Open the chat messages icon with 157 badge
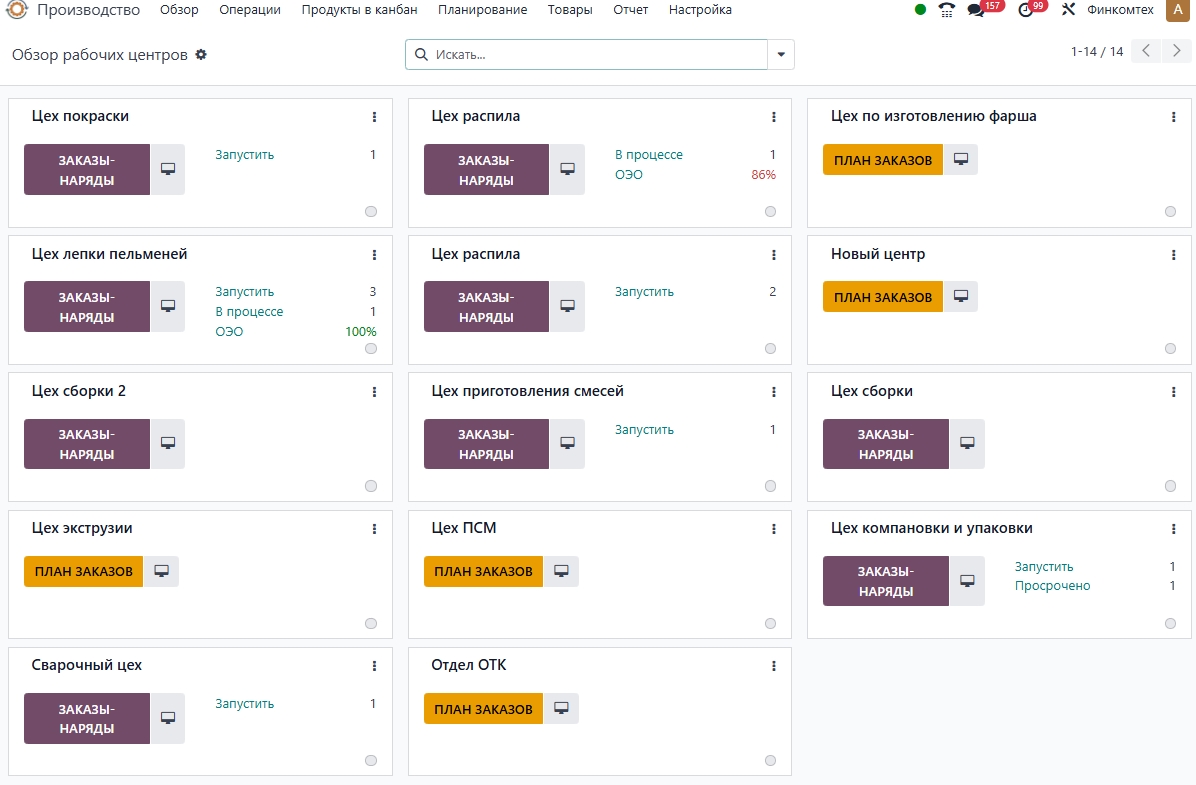 click(x=976, y=10)
